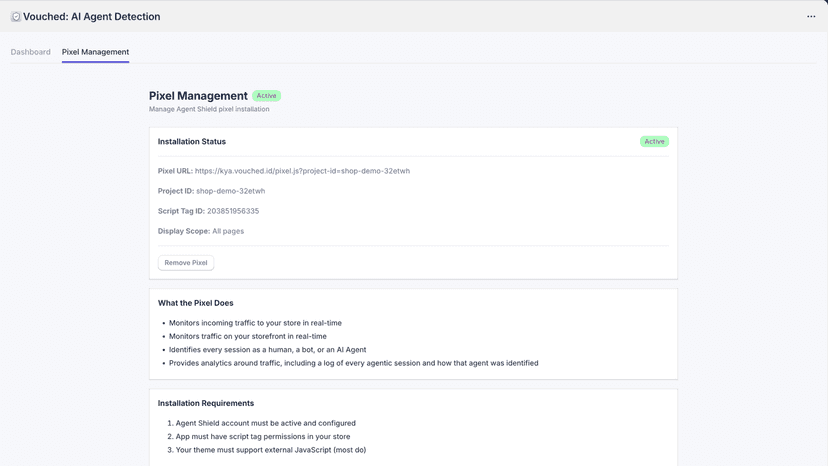Click bullet Monitors traffic on your storefront
This screenshot has width=828, height=466.
point(248,336)
